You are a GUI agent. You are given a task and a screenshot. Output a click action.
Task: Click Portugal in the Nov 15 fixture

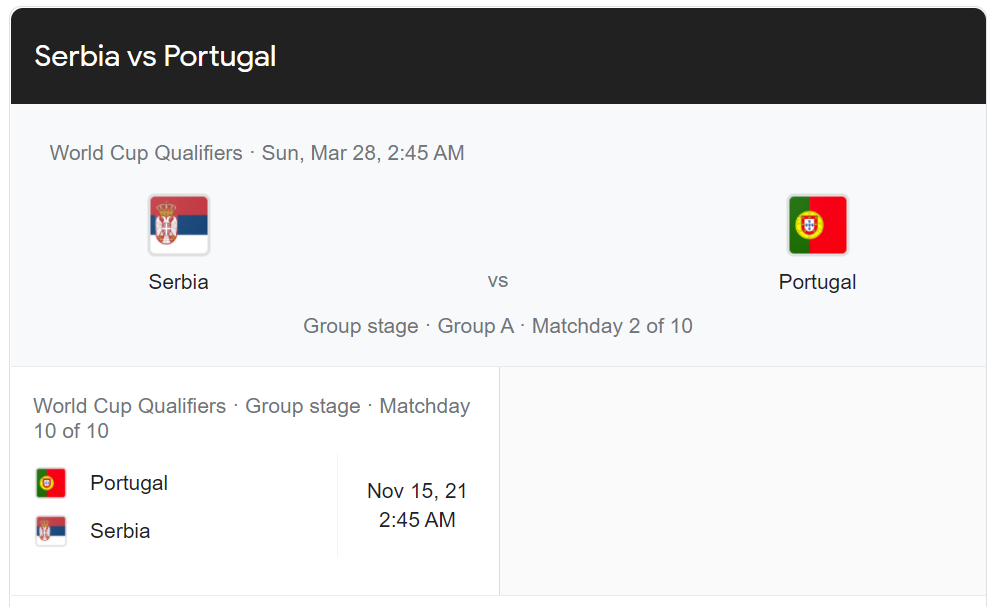[x=129, y=483]
